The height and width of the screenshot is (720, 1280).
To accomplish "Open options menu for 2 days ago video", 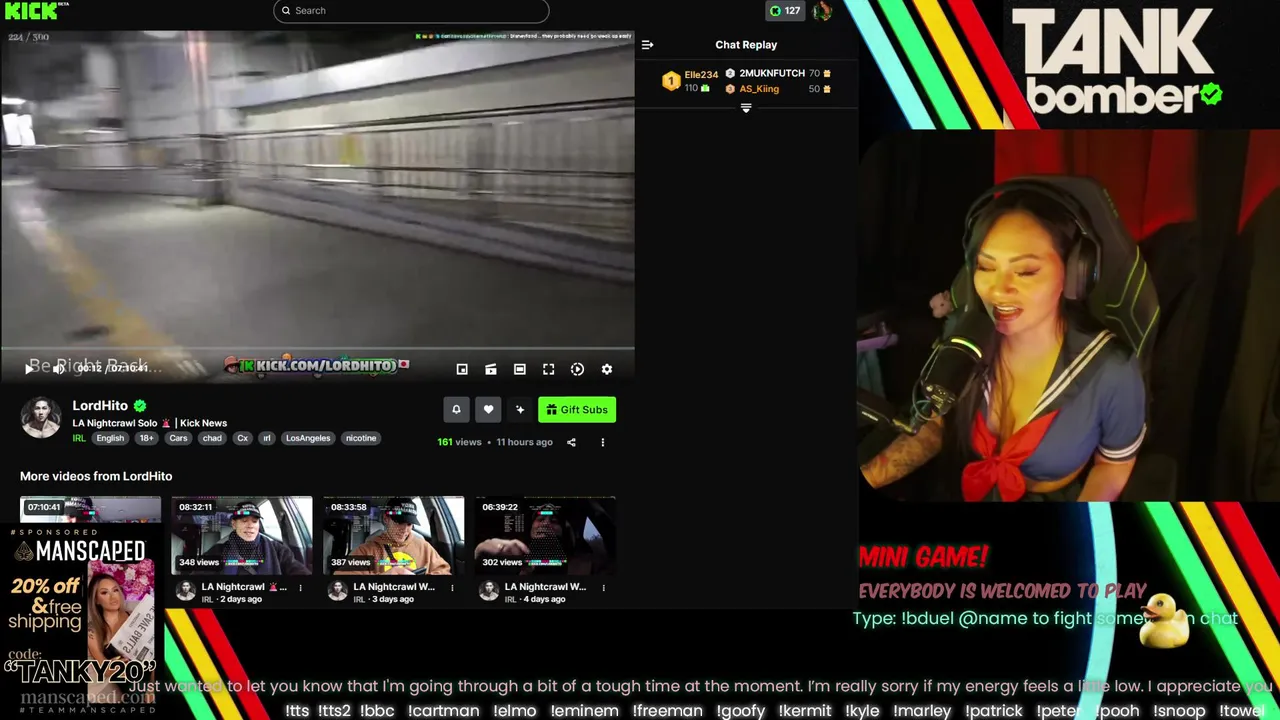I will [300, 588].
